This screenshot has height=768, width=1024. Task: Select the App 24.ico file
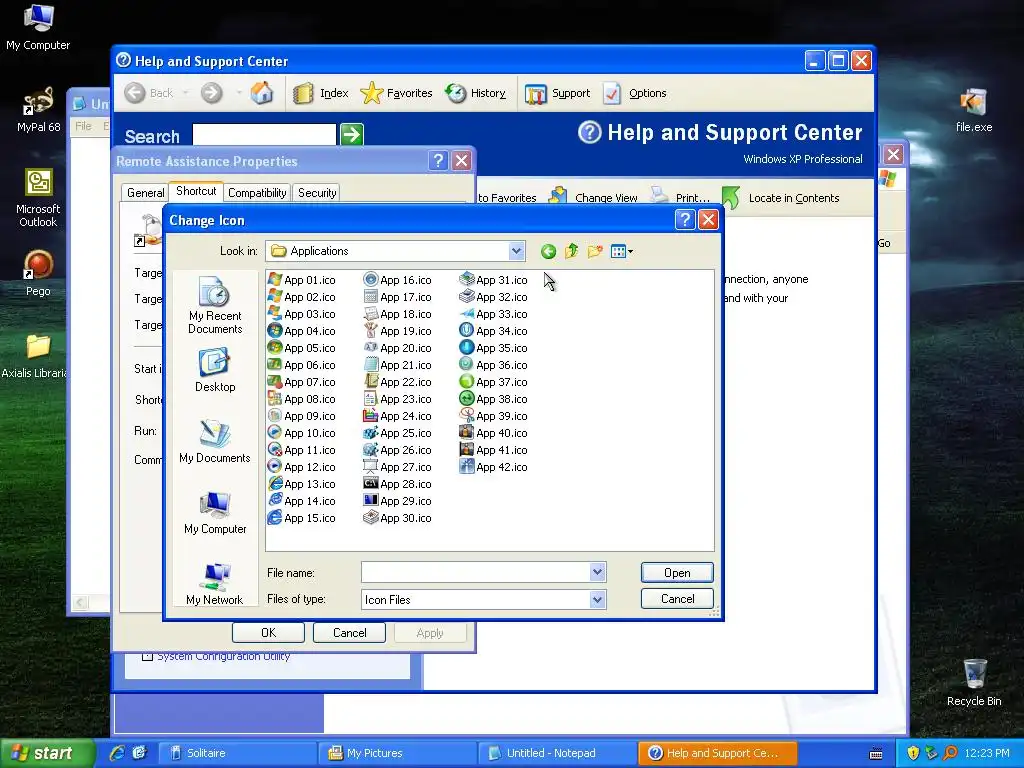(398, 416)
